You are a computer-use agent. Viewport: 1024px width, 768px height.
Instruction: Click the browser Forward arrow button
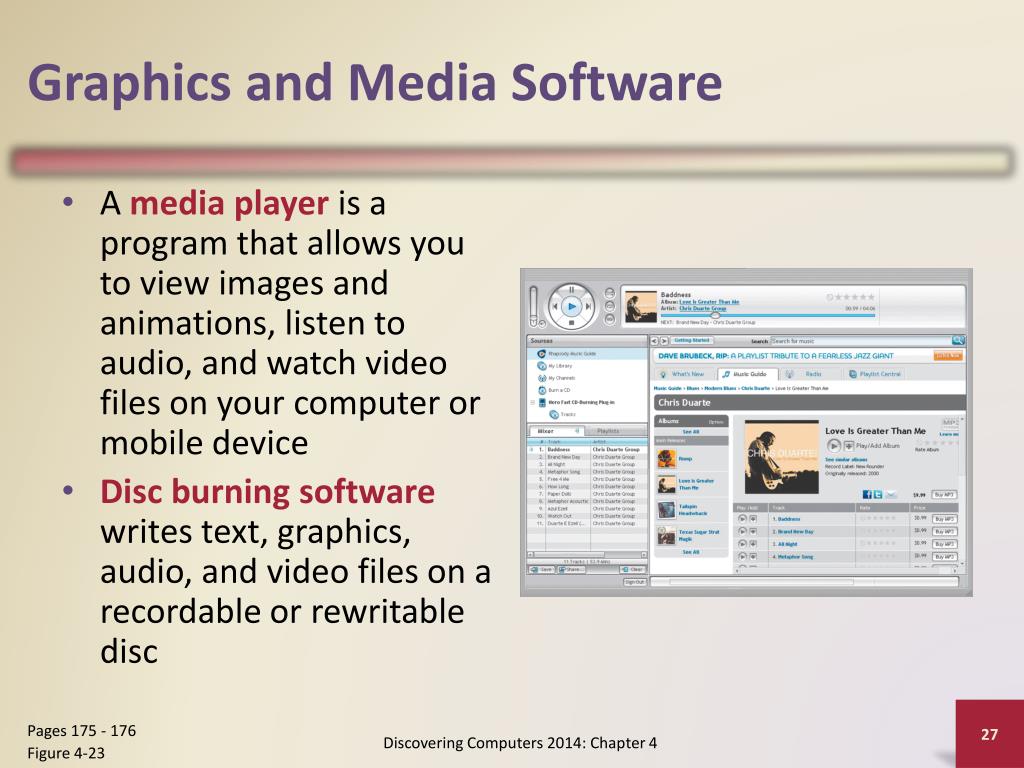(x=664, y=341)
